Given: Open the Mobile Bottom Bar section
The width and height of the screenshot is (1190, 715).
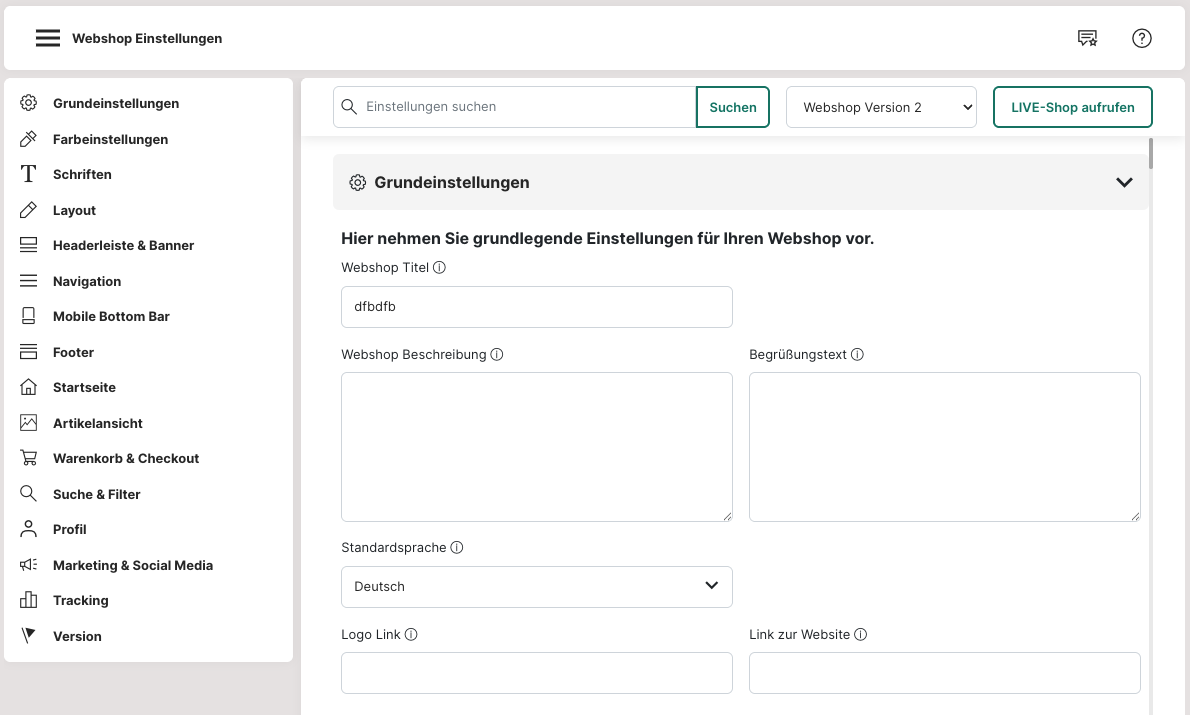Looking at the screenshot, I should coord(111,316).
